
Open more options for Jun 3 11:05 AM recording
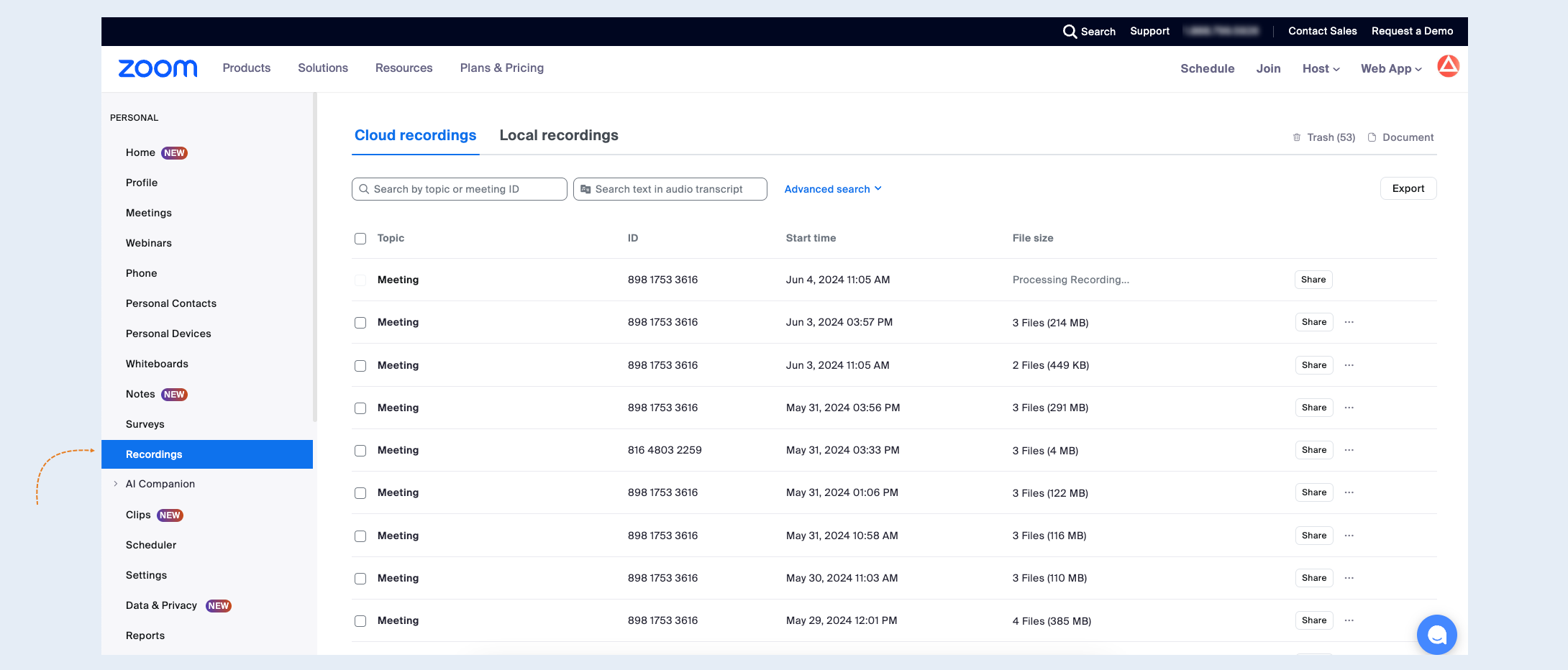1349,365
